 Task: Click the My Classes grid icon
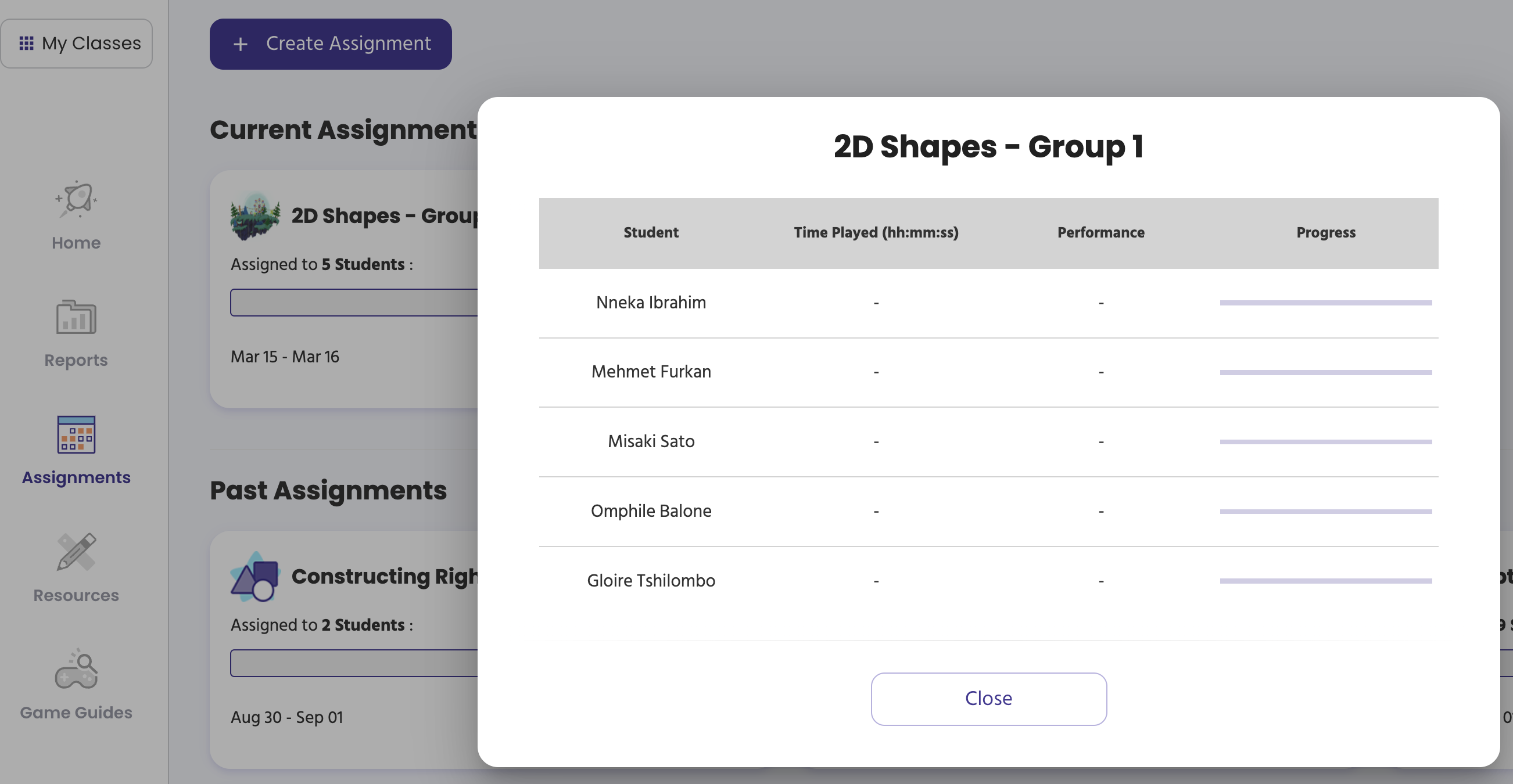[26, 44]
